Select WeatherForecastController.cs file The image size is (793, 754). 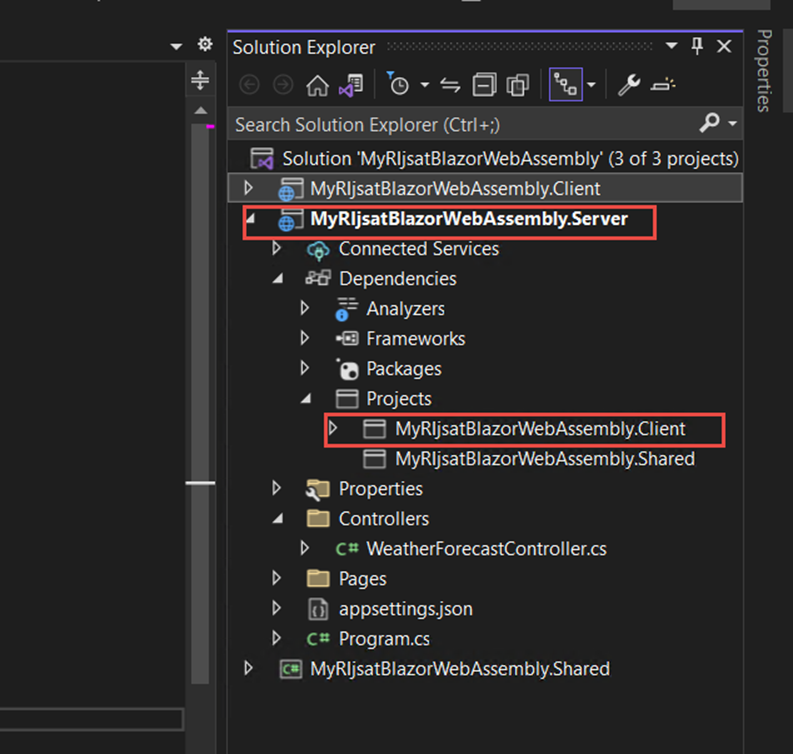click(486, 549)
